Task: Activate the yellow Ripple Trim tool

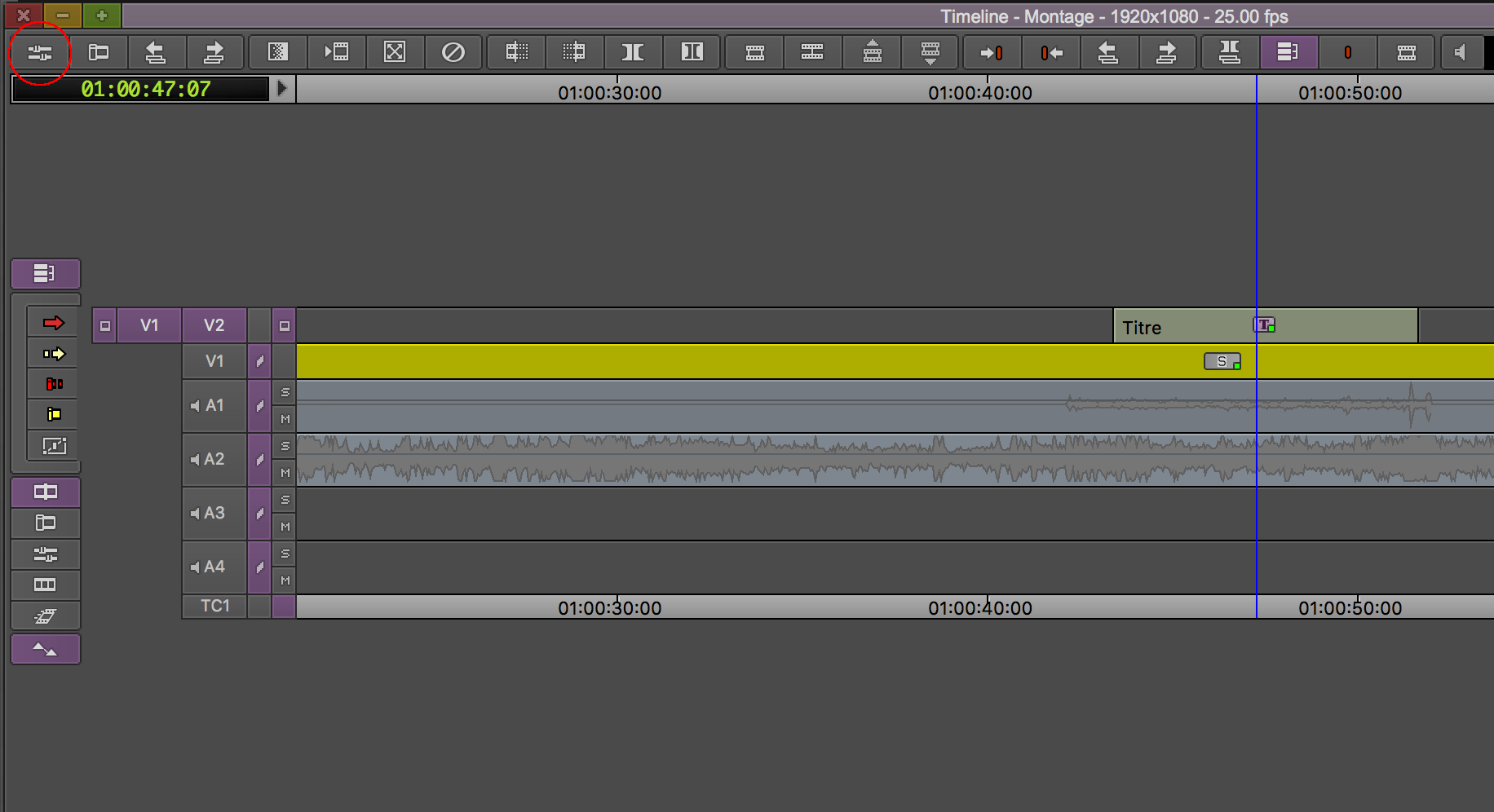Action: (x=54, y=414)
